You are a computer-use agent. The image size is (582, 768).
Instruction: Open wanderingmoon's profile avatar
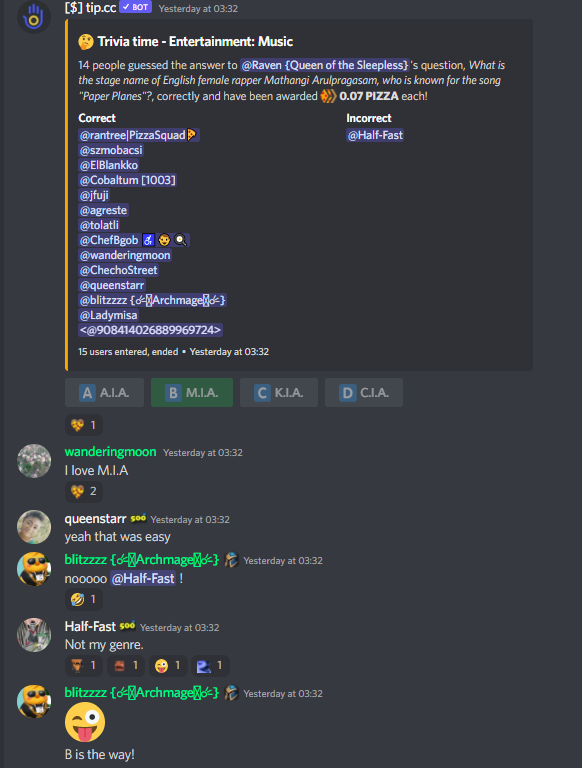(x=34, y=461)
